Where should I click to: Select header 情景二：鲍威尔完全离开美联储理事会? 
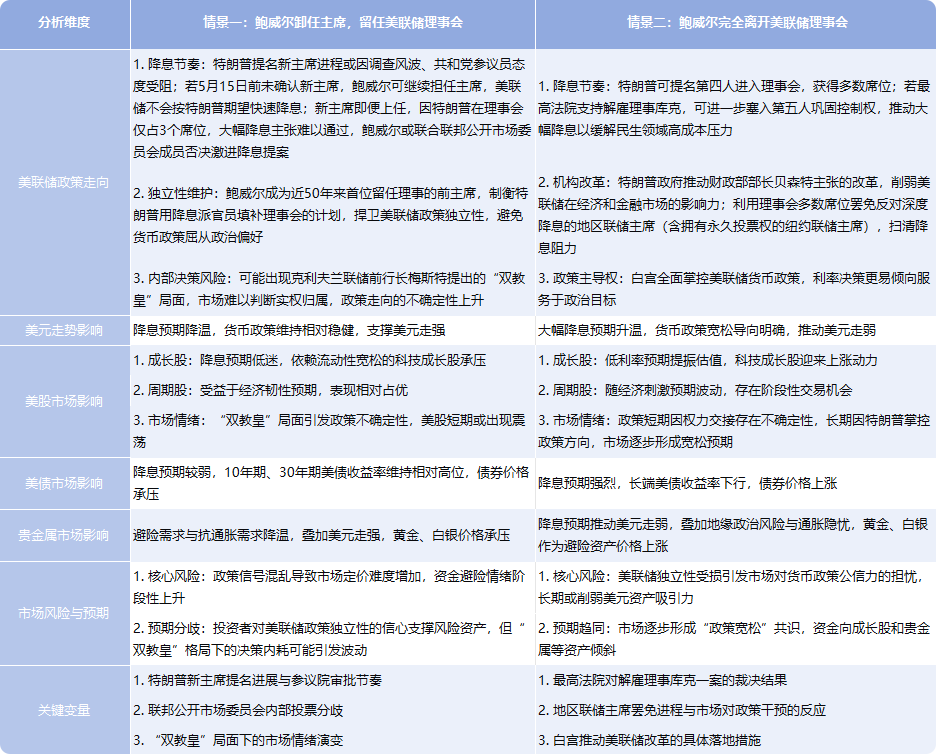point(737,23)
